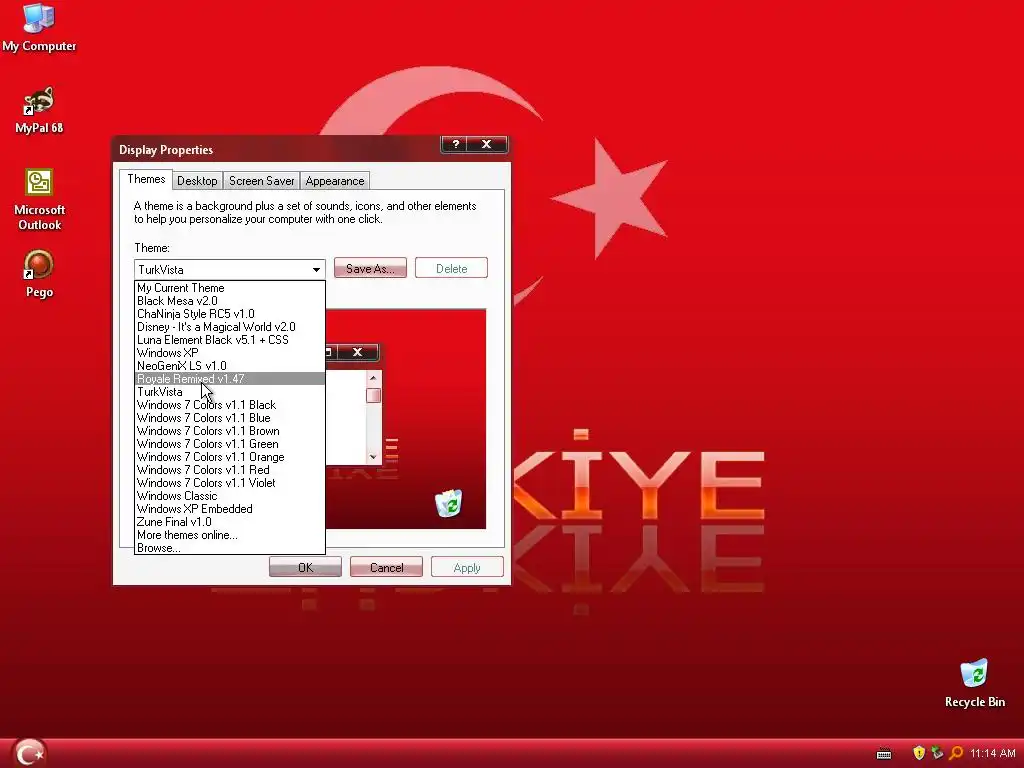Click the network connection tray icon
Viewport: 1024px width, 768px height.
(937, 753)
